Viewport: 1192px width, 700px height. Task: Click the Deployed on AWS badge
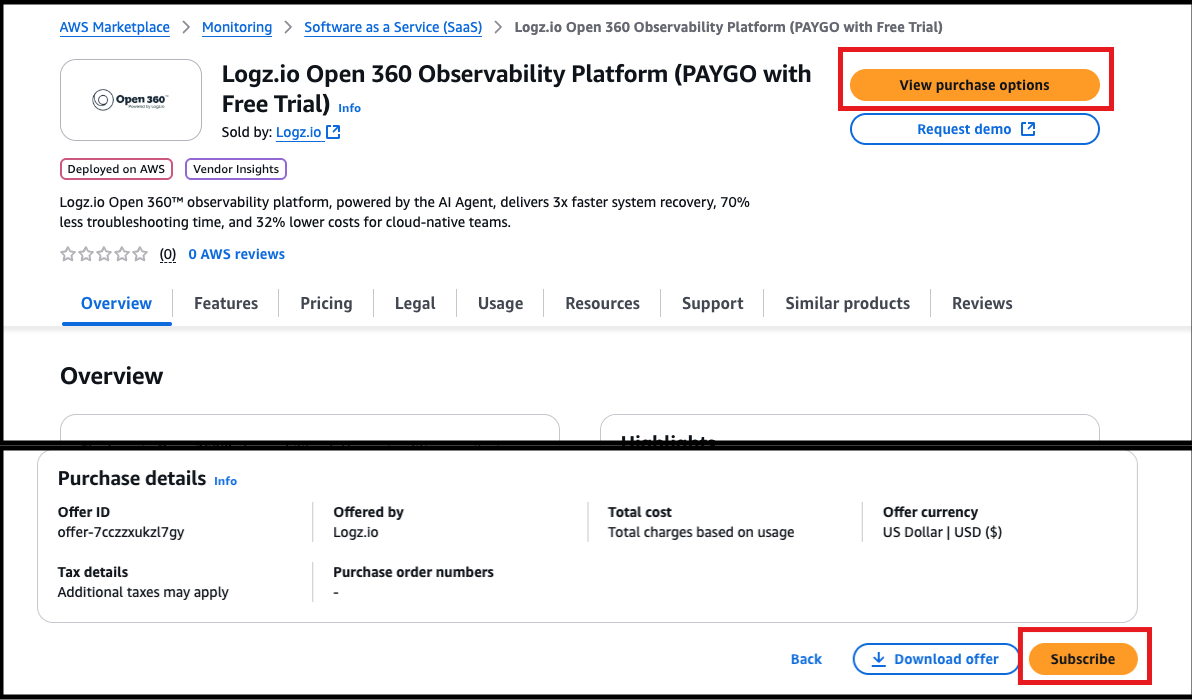click(x=116, y=169)
